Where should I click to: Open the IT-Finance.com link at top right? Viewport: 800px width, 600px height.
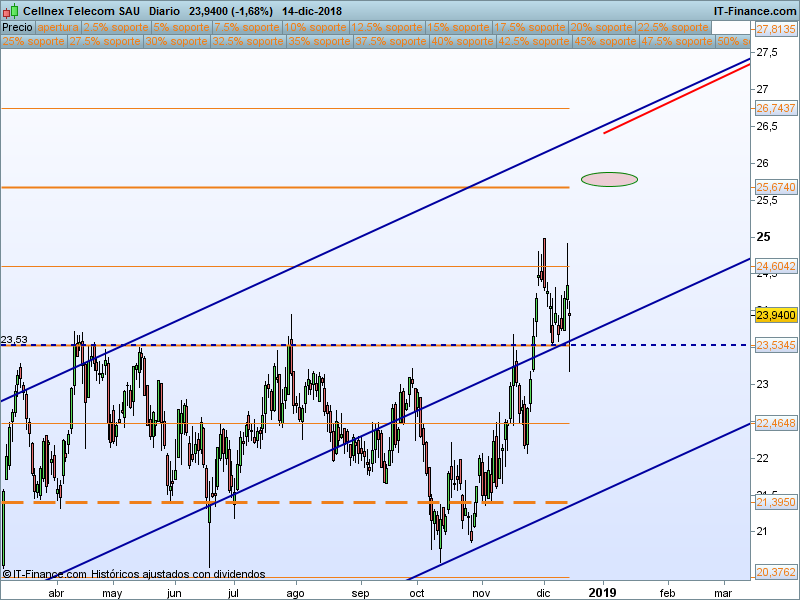click(x=755, y=11)
